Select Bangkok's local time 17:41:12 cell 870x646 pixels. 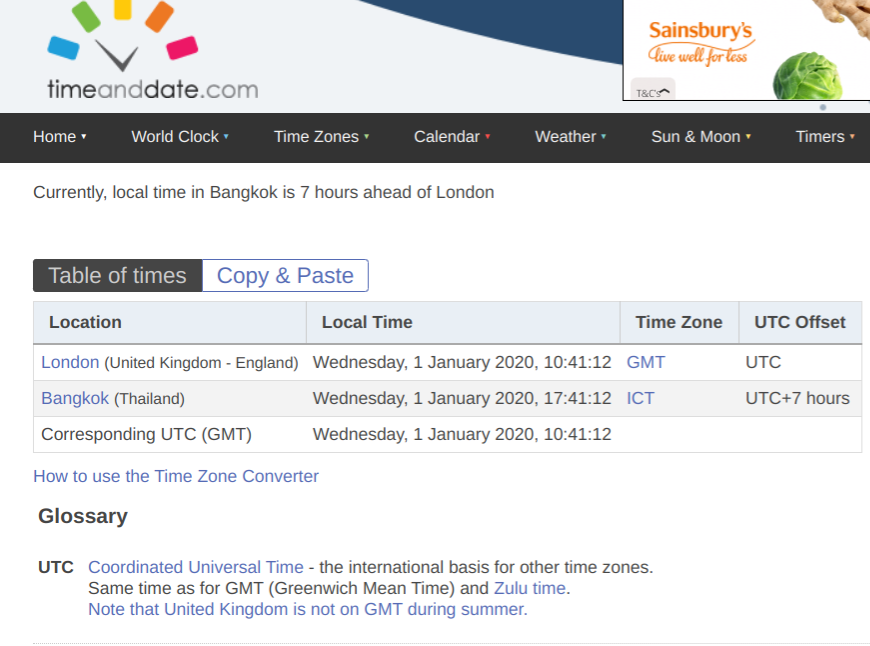coord(462,398)
